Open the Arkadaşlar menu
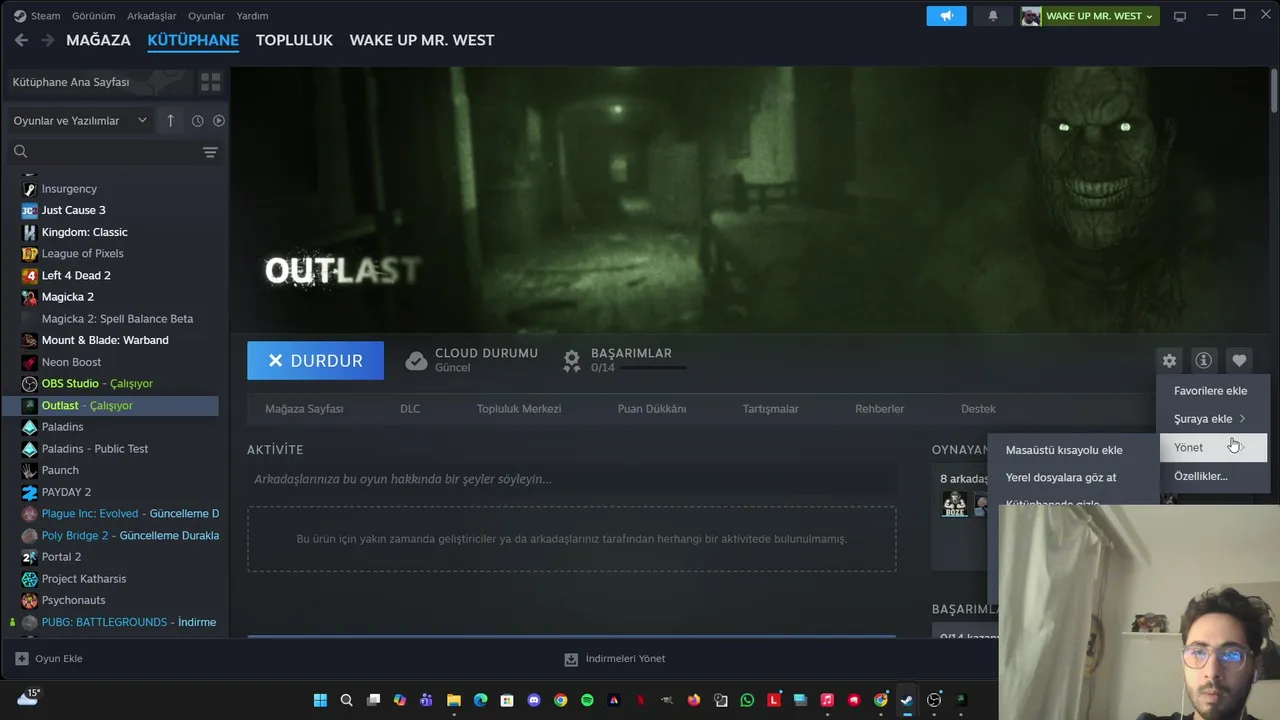 pyautogui.click(x=152, y=16)
